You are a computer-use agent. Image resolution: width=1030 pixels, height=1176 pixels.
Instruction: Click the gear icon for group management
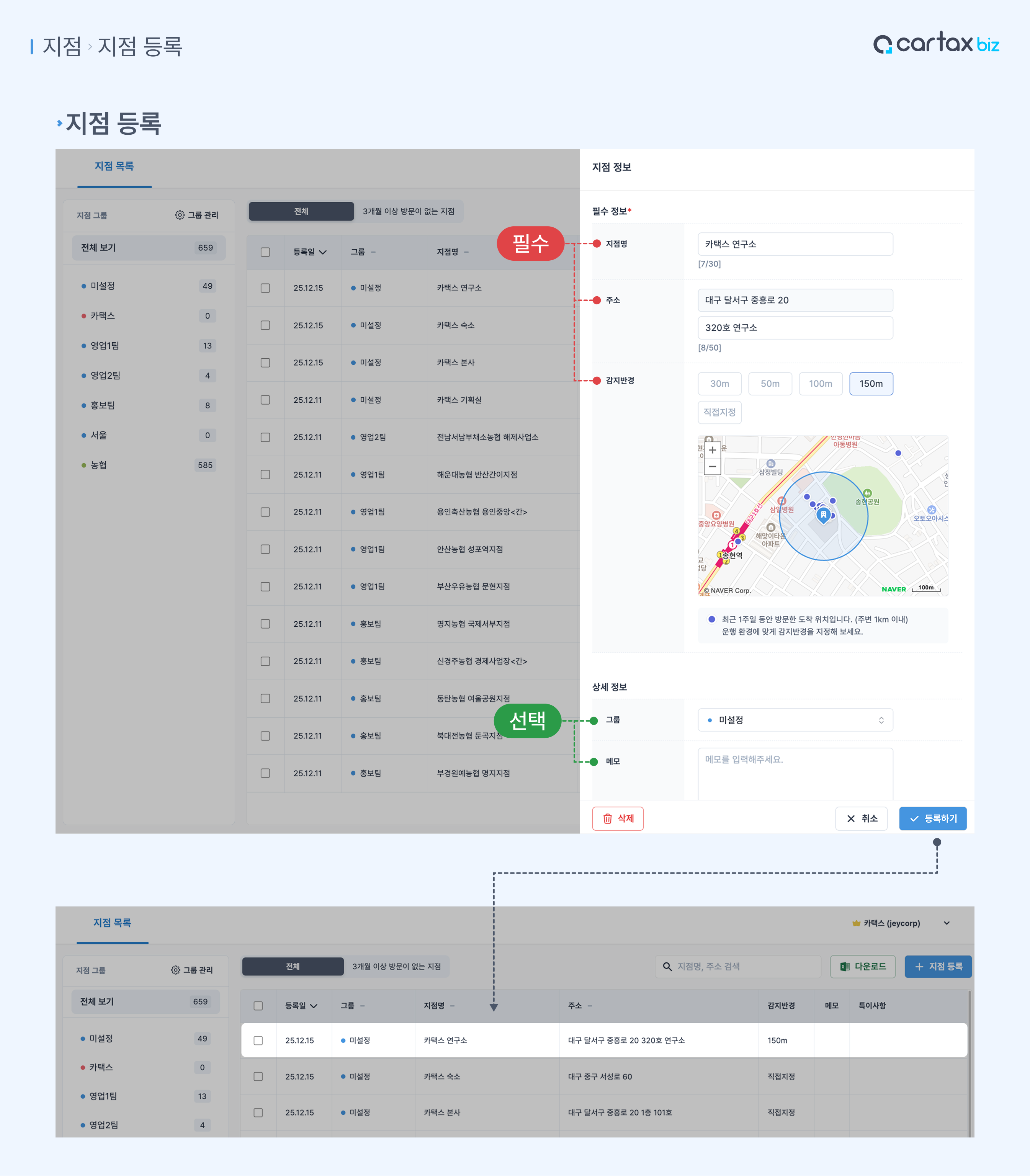coord(180,215)
